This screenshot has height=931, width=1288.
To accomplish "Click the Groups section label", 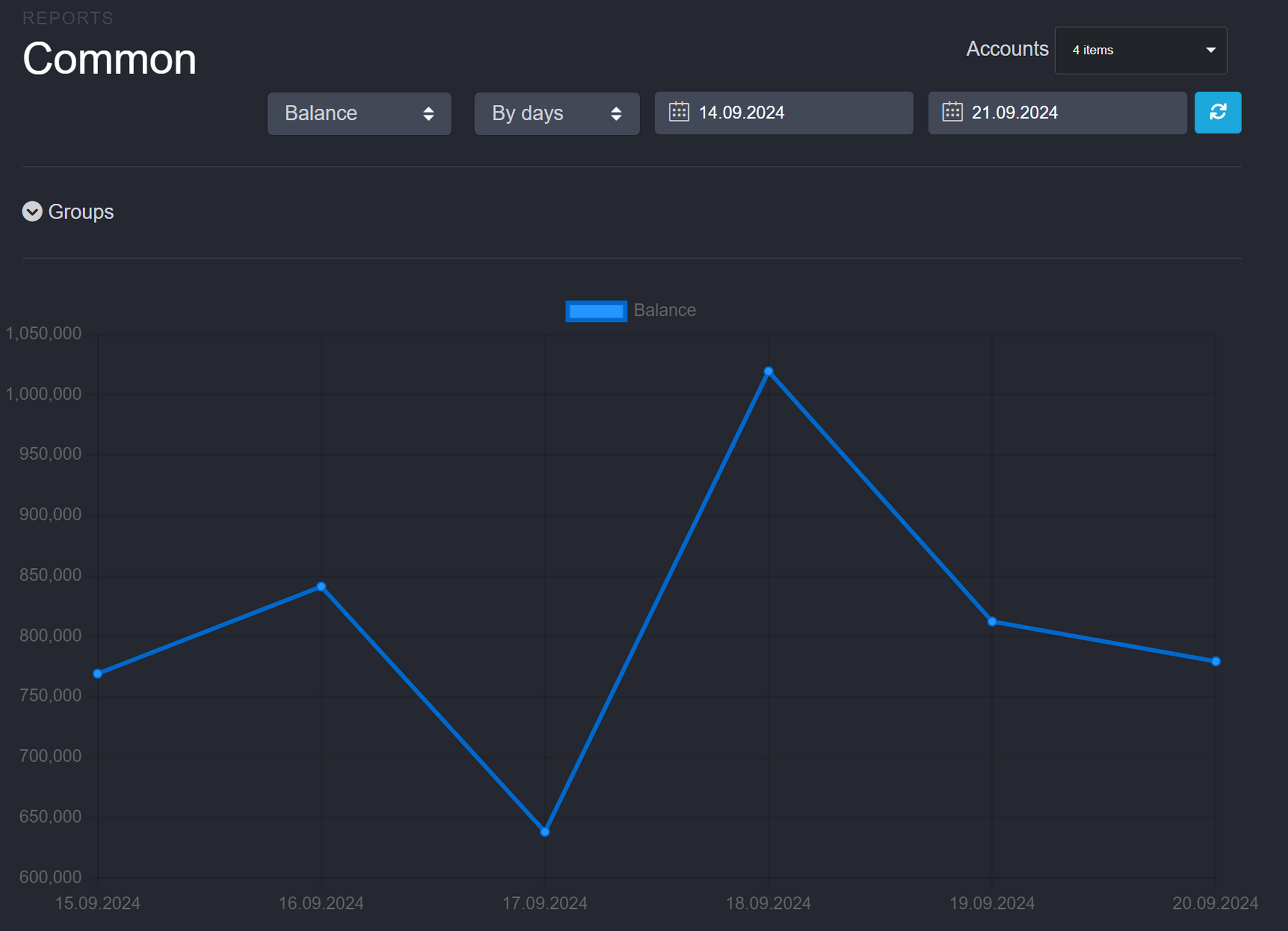I will pyautogui.click(x=80, y=212).
